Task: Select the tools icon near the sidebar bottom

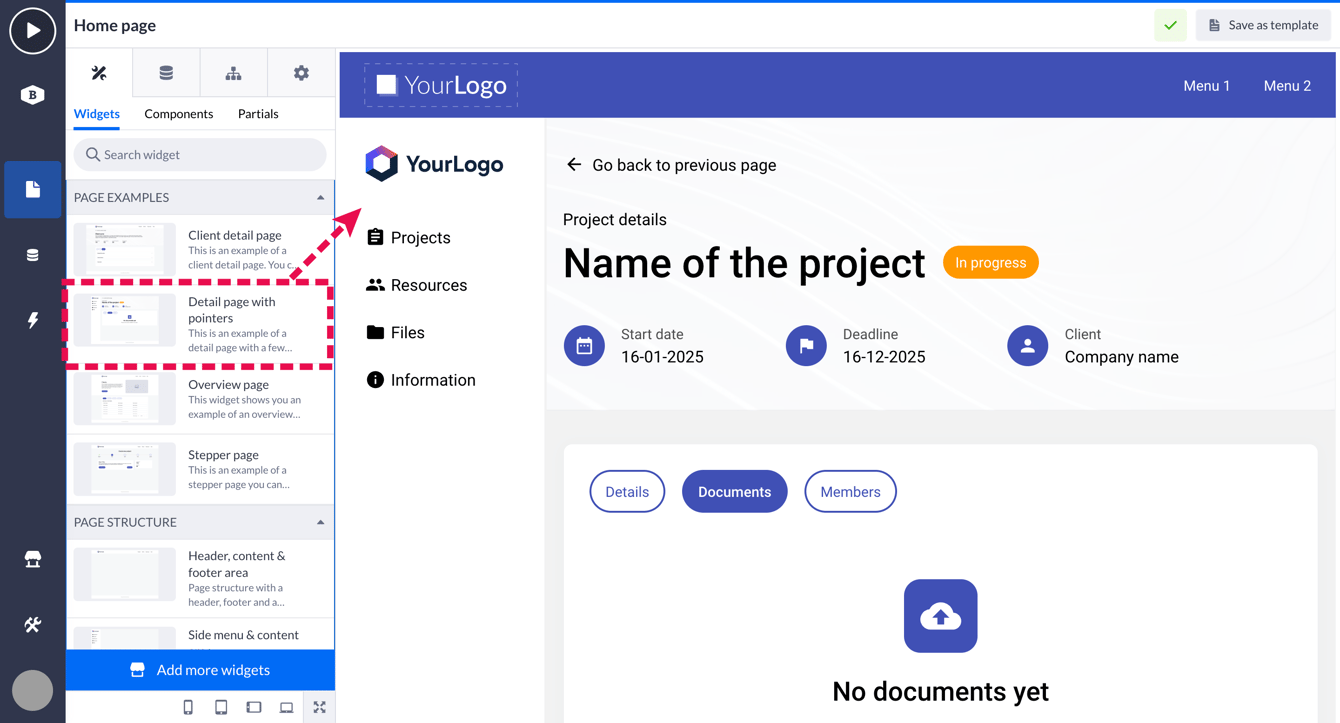Action: [x=32, y=624]
